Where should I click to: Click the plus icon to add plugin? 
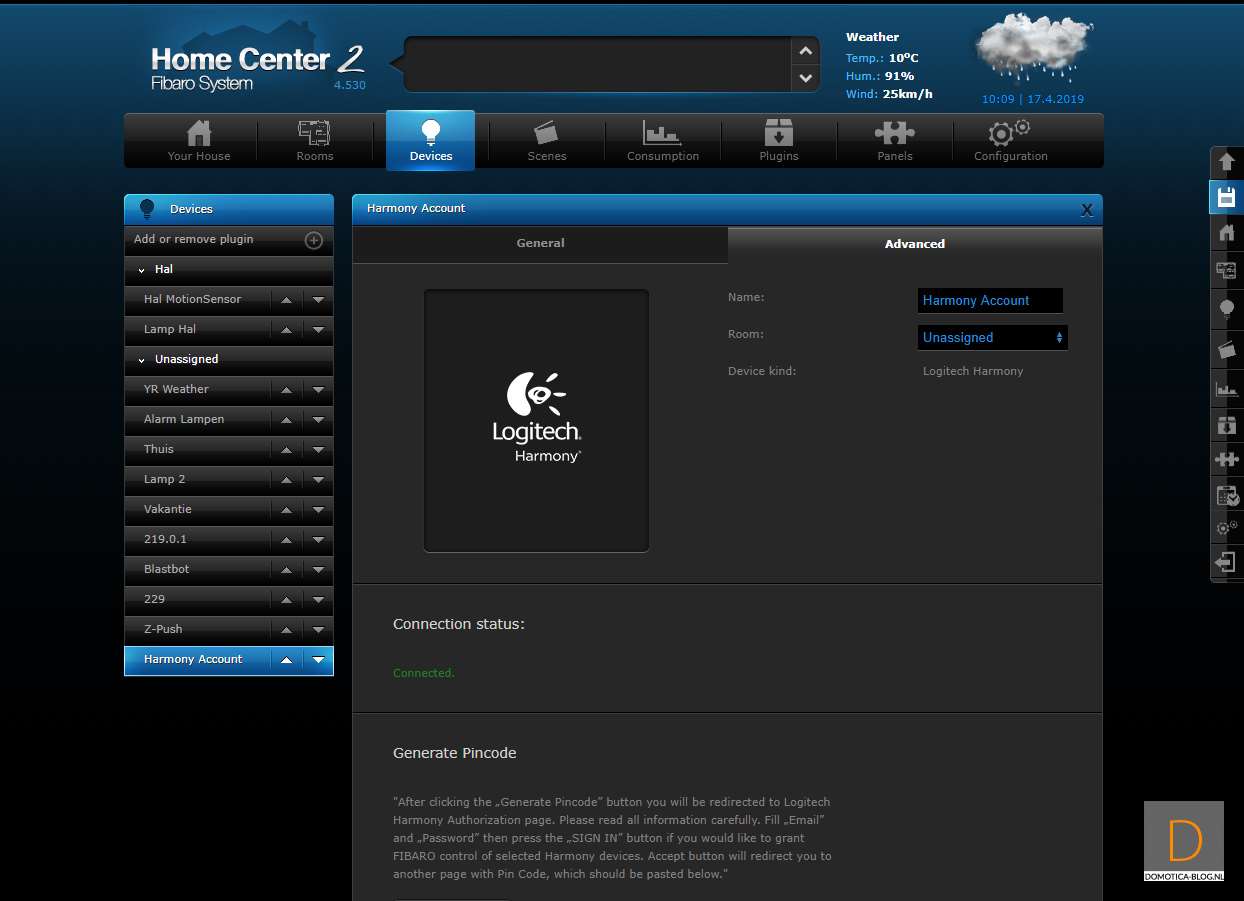(x=313, y=240)
